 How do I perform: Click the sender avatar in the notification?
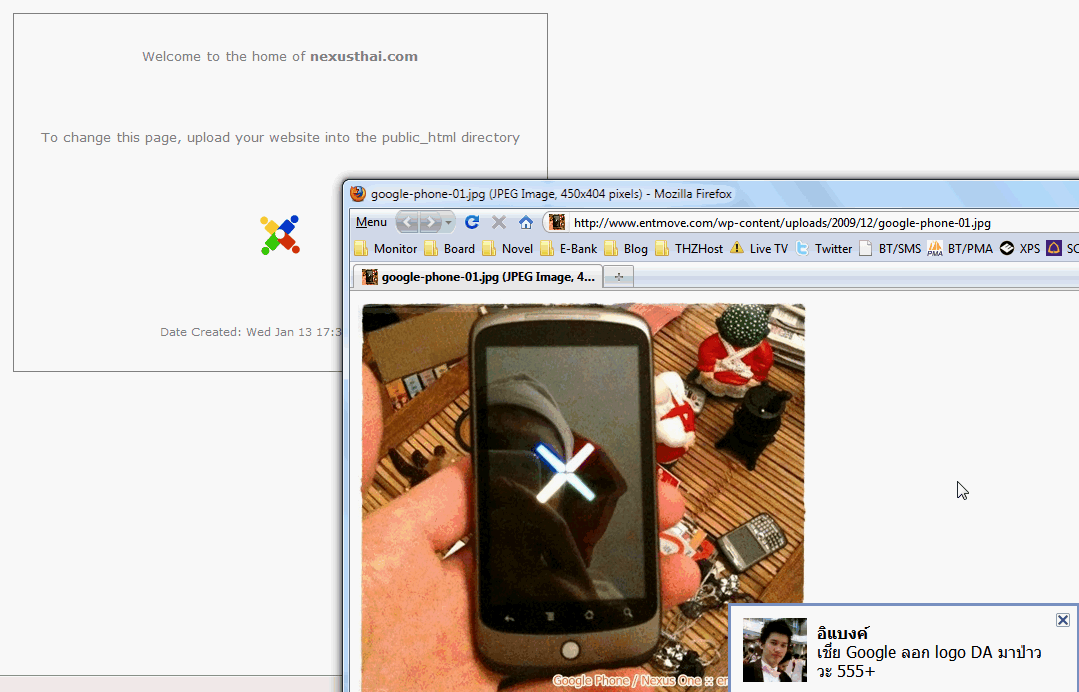point(775,650)
